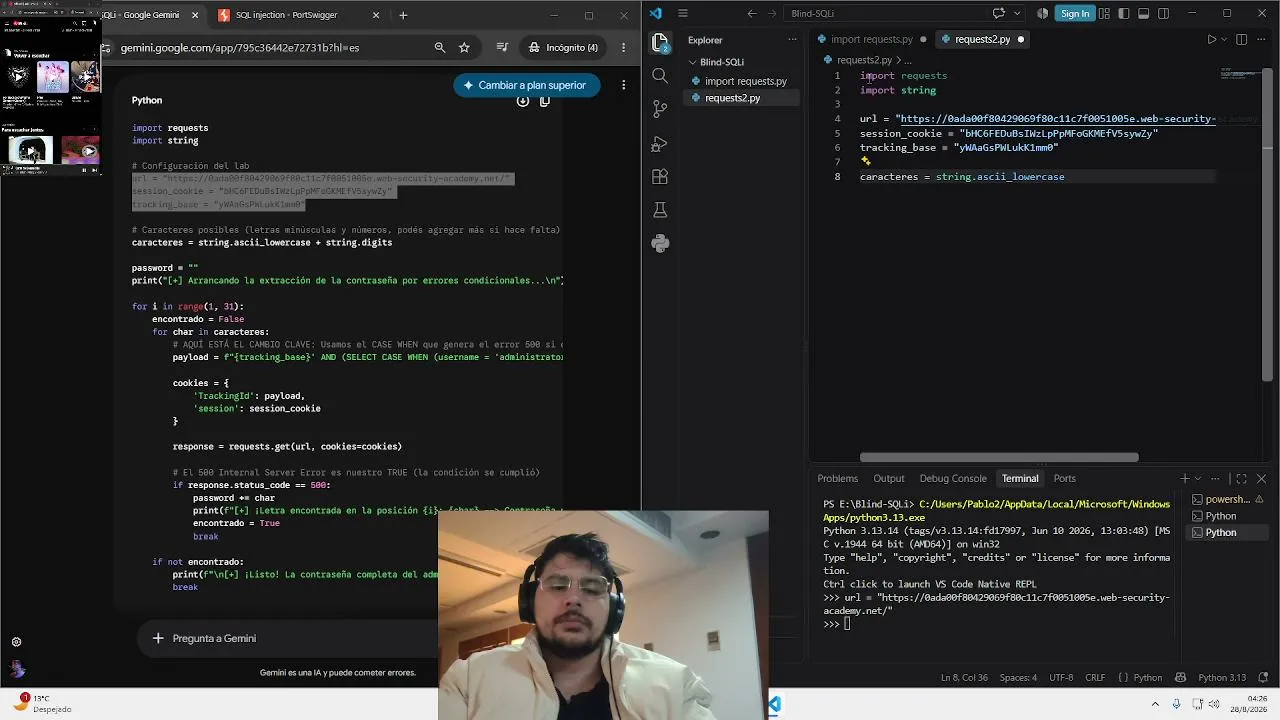Switch to the requests2.py editor tab
This screenshot has height=720, width=1280.
coord(982,39)
